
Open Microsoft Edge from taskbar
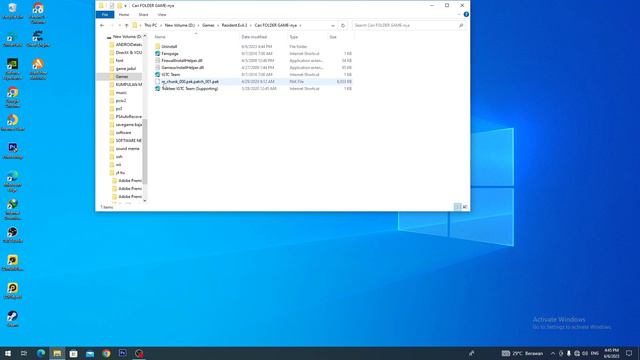(x=41, y=353)
